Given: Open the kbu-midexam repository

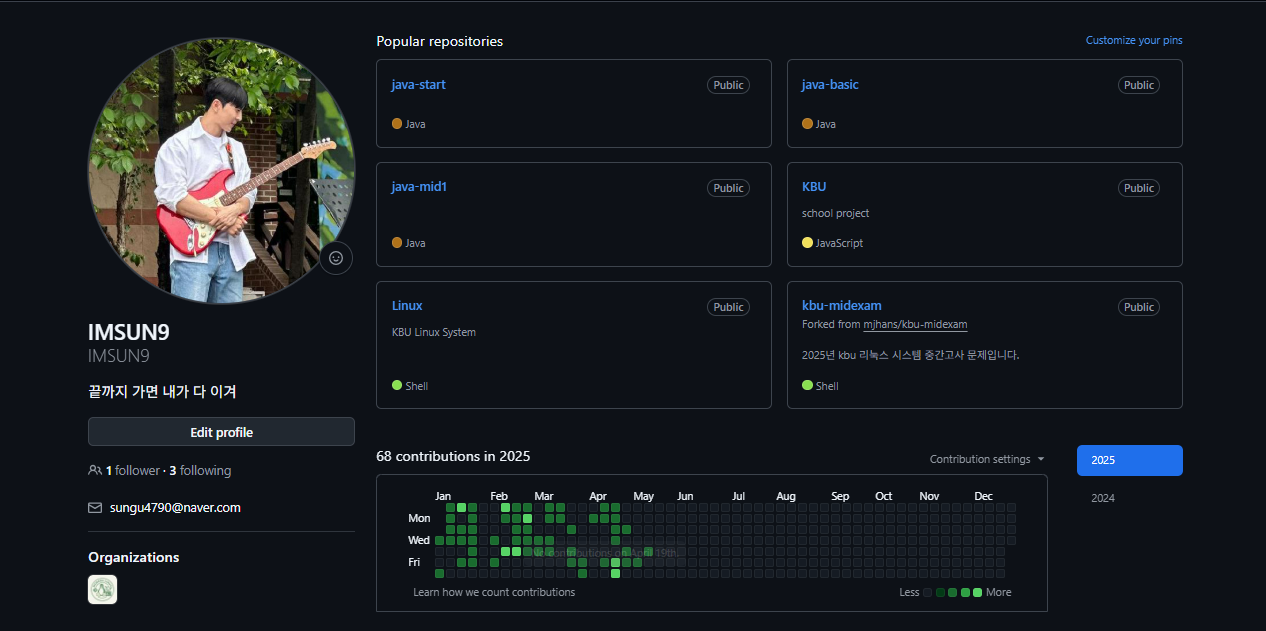Looking at the screenshot, I should [x=842, y=306].
